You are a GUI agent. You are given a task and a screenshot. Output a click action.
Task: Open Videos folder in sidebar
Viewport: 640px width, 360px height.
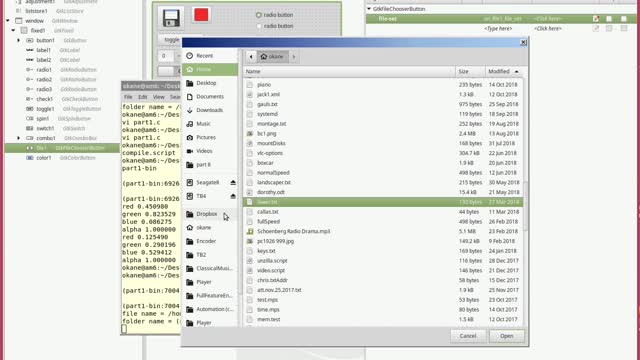[x=209, y=151]
